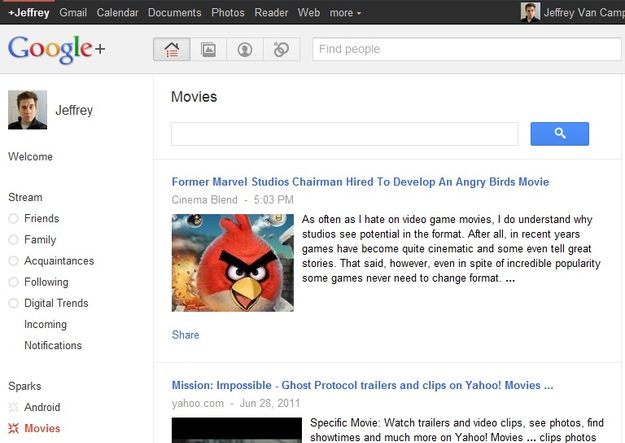This screenshot has height=443, width=625.
Task: Click Jeffrey Van Camp avatar in top bar
Action: [530, 12]
